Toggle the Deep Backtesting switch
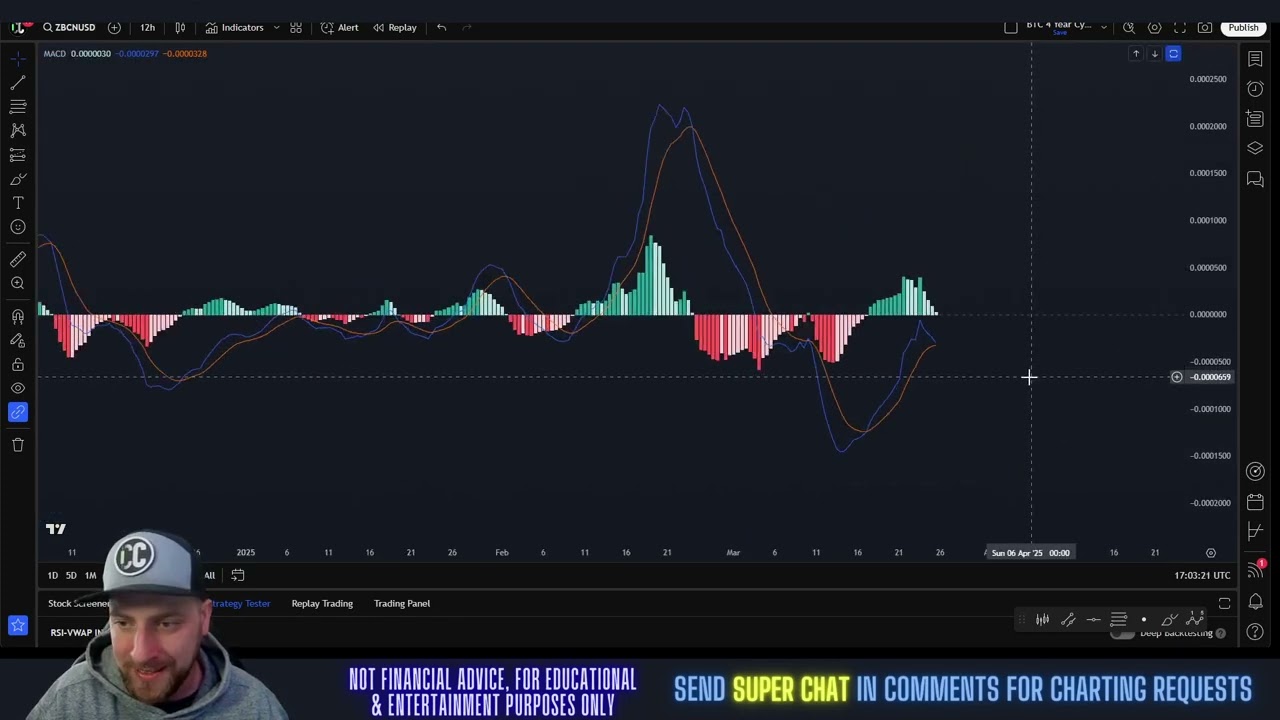The height and width of the screenshot is (720, 1280). (x=1123, y=633)
